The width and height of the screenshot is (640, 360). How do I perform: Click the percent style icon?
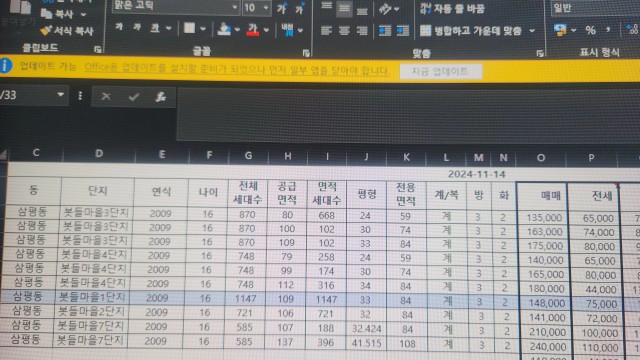point(590,30)
